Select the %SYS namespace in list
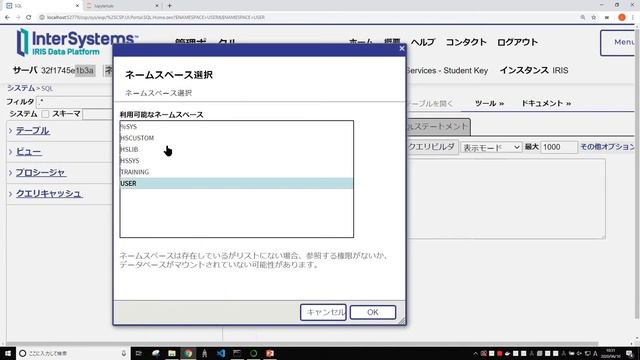 236,127
